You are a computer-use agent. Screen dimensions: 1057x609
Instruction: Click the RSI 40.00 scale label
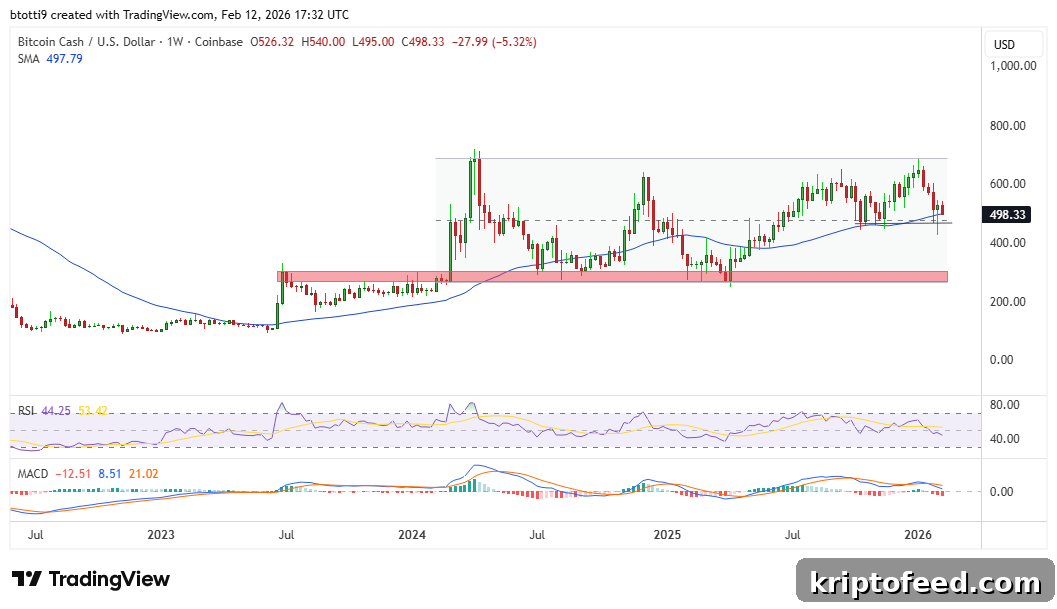click(x=1004, y=438)
